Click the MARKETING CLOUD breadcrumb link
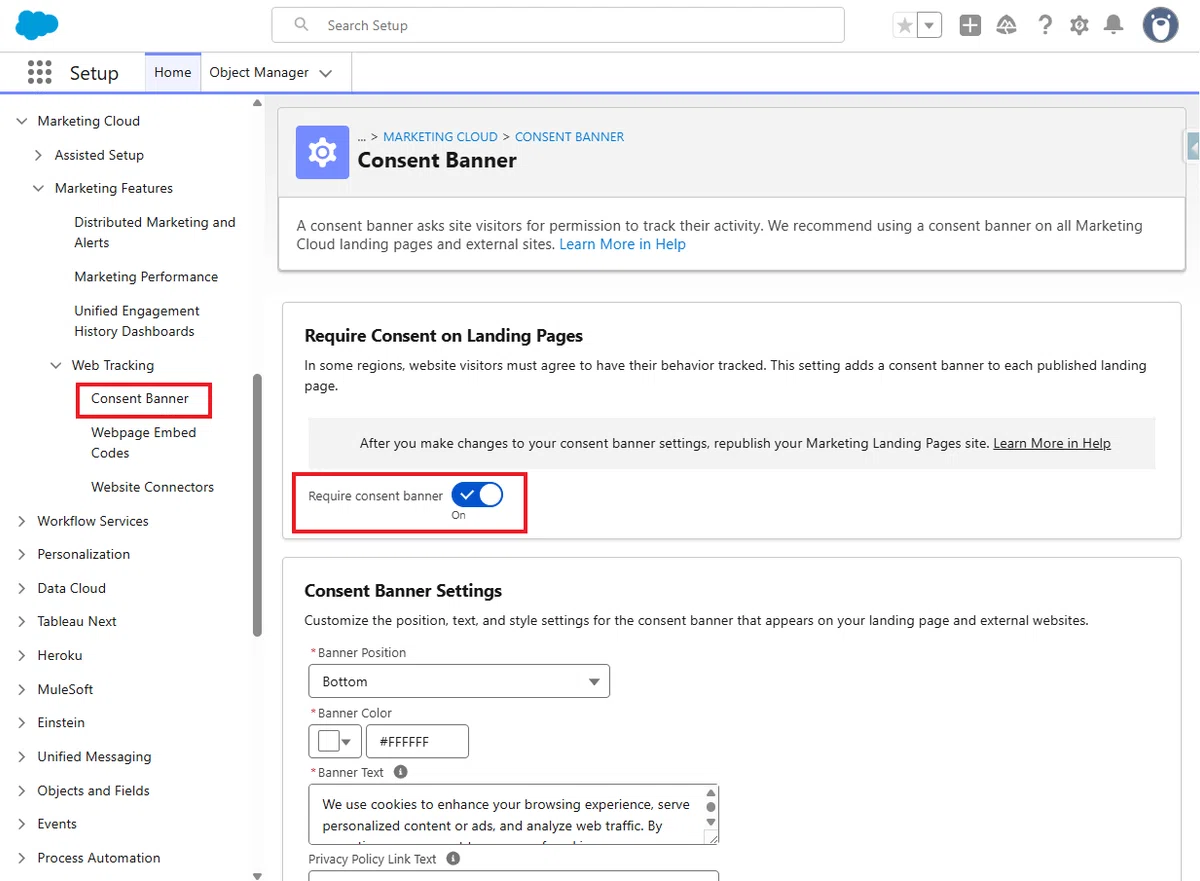 click(440, 137)
